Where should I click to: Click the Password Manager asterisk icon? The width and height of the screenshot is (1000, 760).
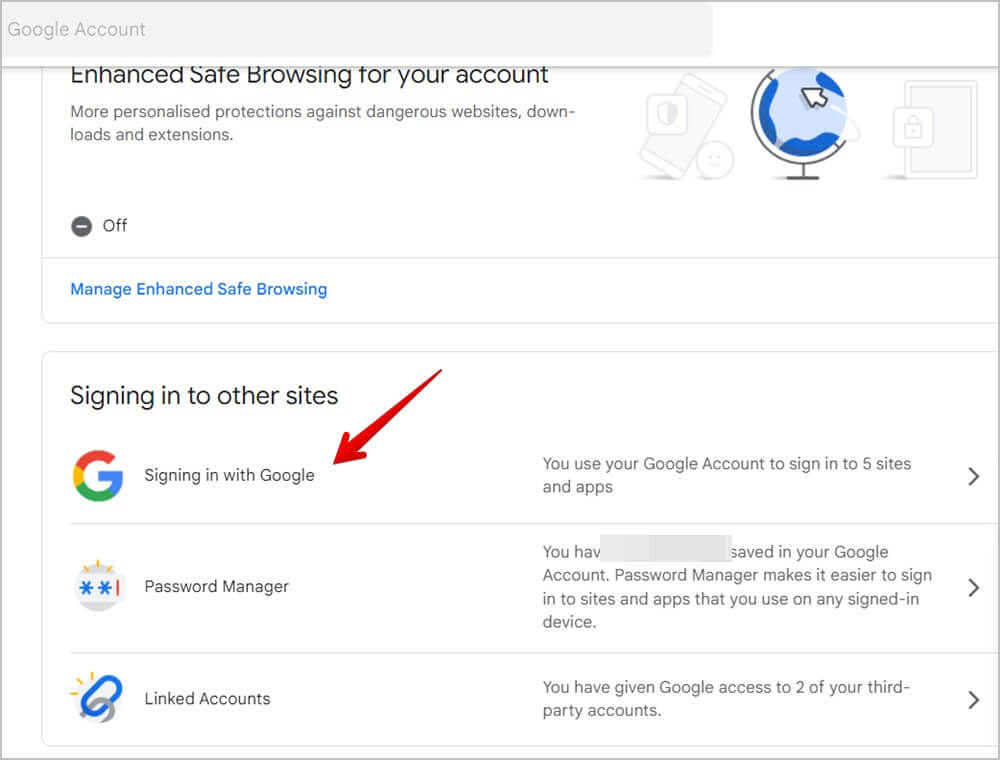pos(97,587)
